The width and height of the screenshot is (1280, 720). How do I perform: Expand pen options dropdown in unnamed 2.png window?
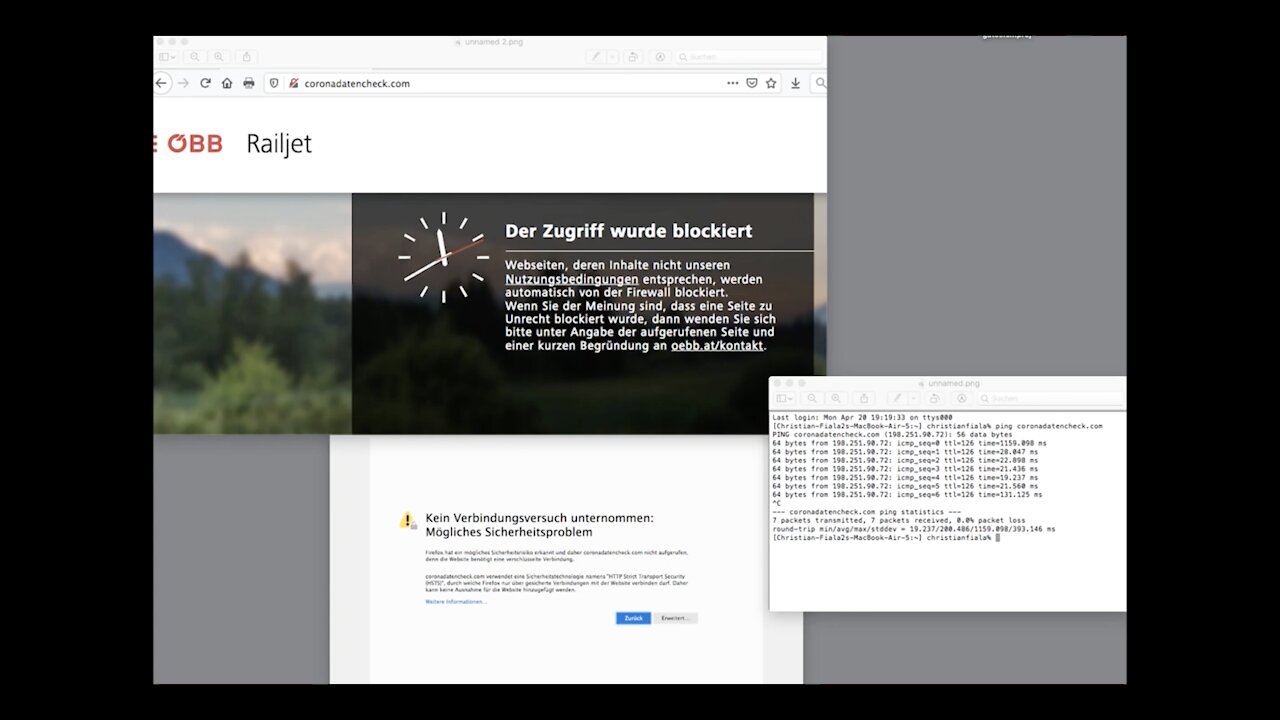(x=613, y=57)
